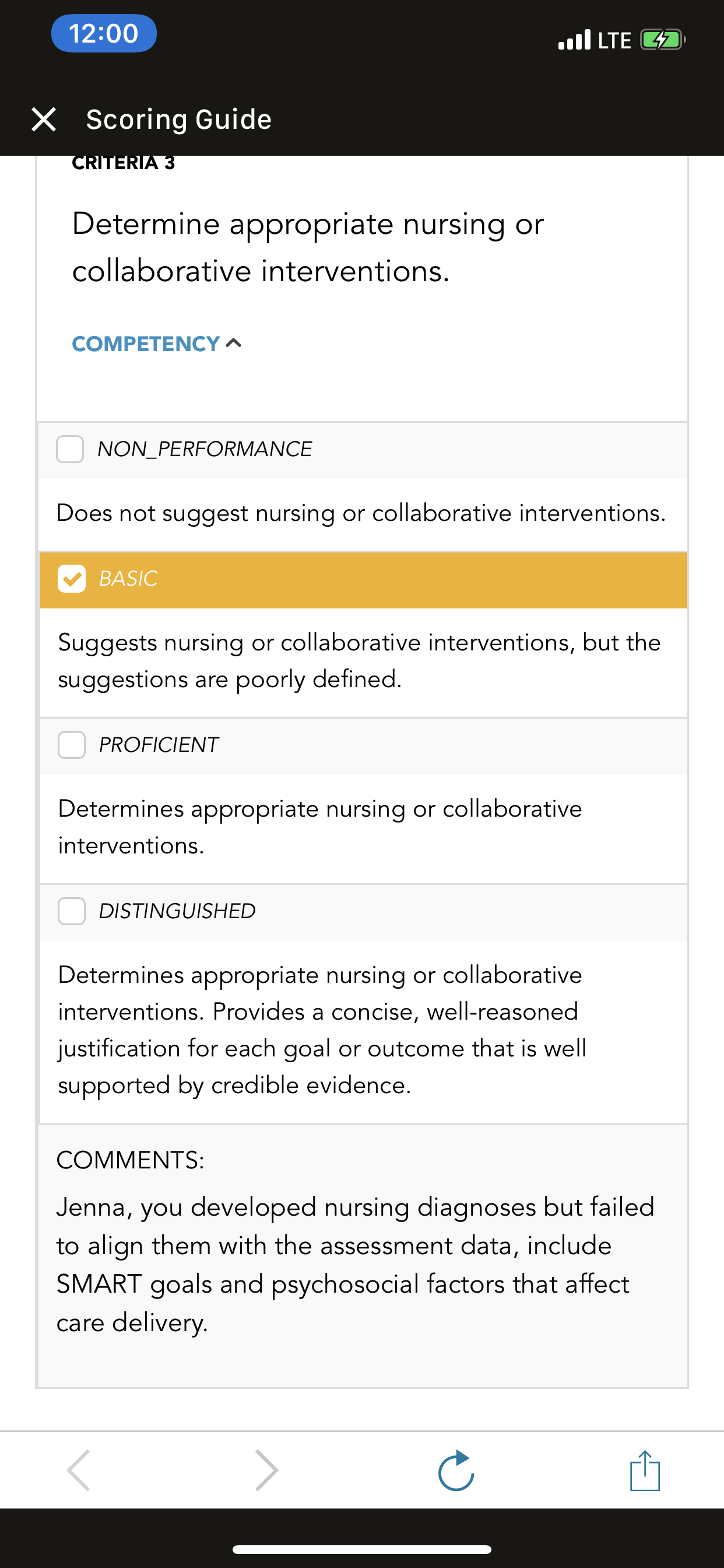Tap the cellular signal bars icon
The height and width of the screenshot is (1568, 724).
(x=574, y=40)
